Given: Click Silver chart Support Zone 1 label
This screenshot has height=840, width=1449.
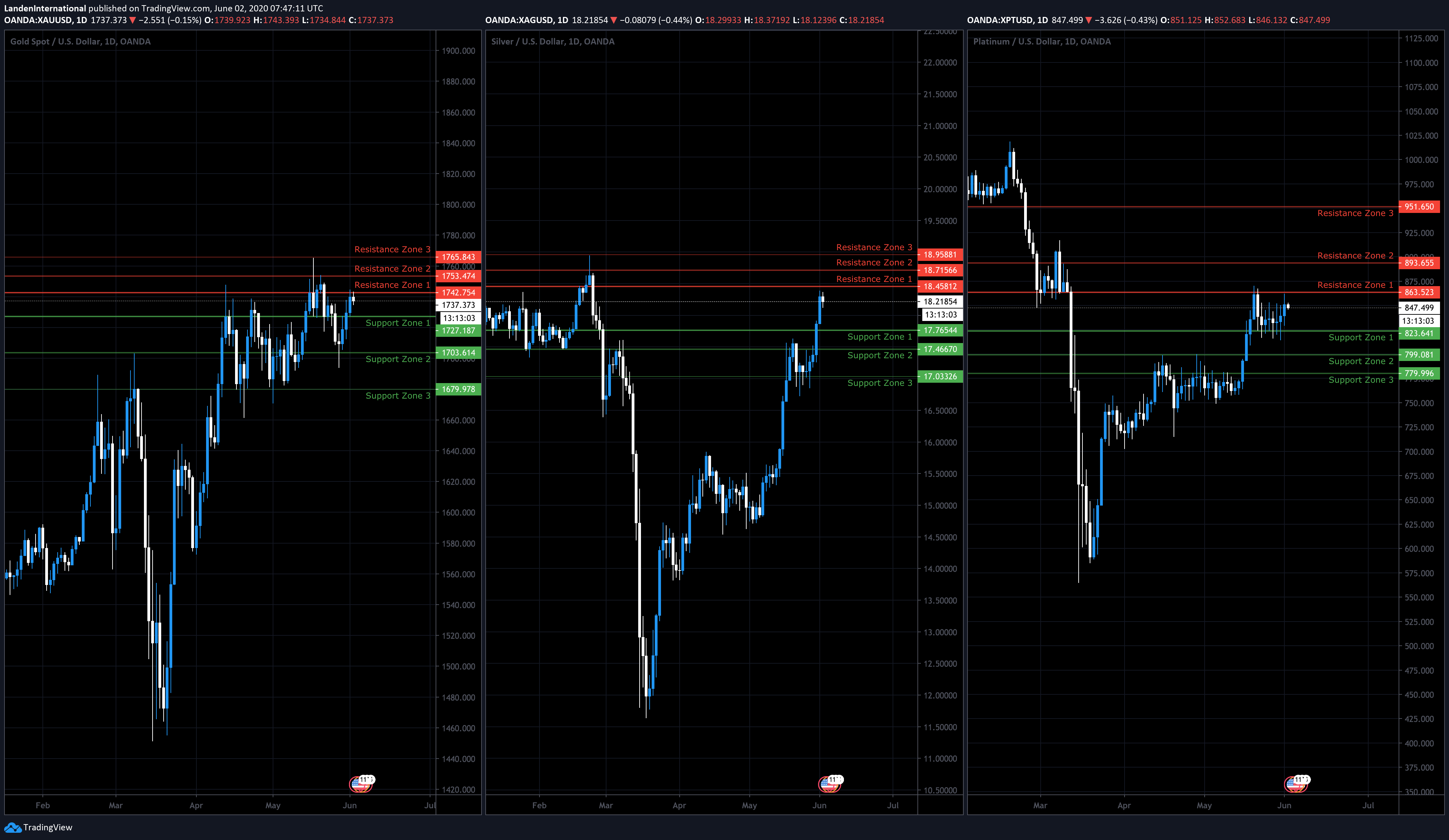Looking at the screenshot, I should 880,337.
